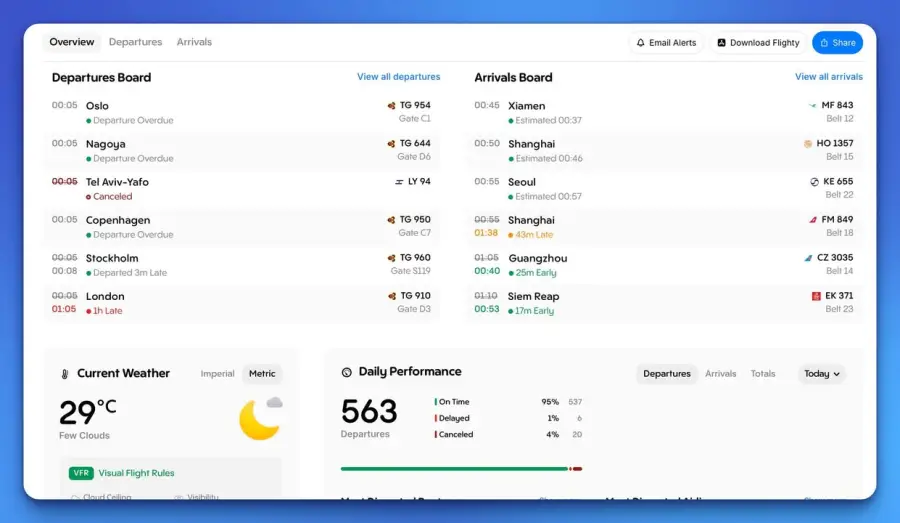The image size is (900, 523).
Task: Open the Arrivals tab in top navigation
Action: pyautogui.click(x=194, y=42)
